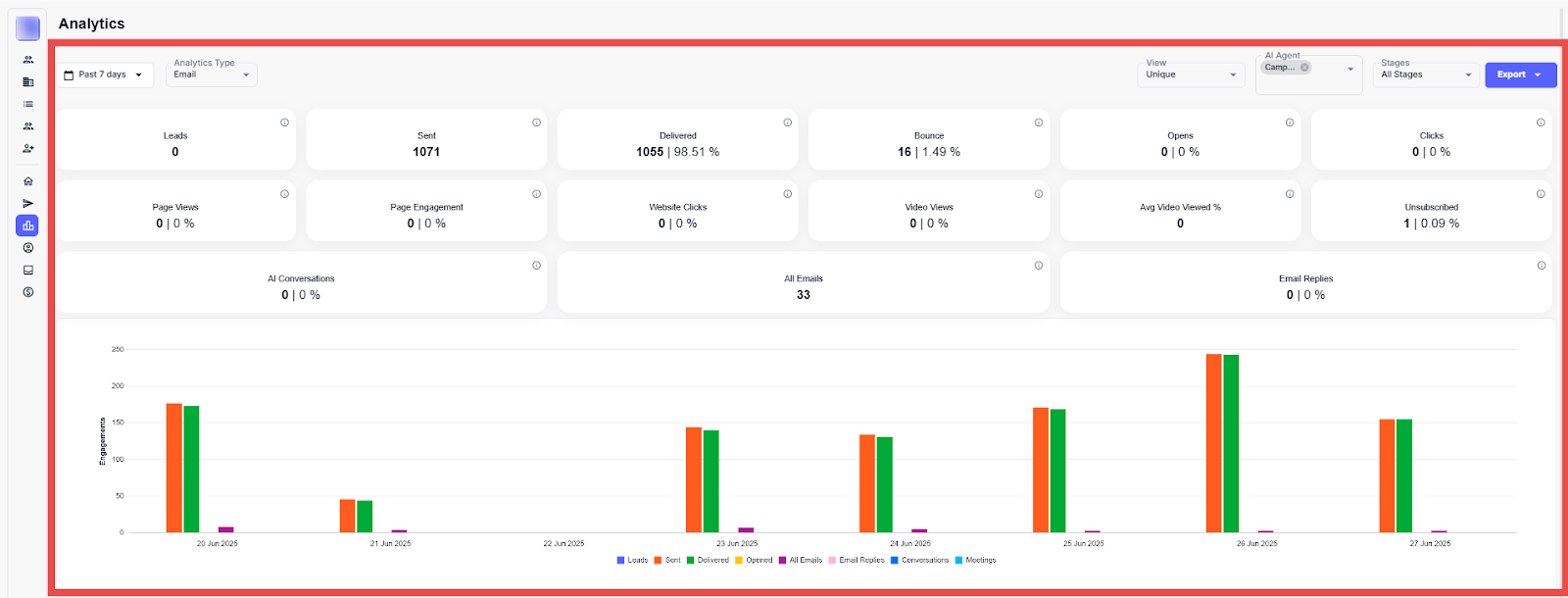Open the add-person icon in the sidebar
Image resolution: width=1568 pixels, height=598 pixels.
28,149
